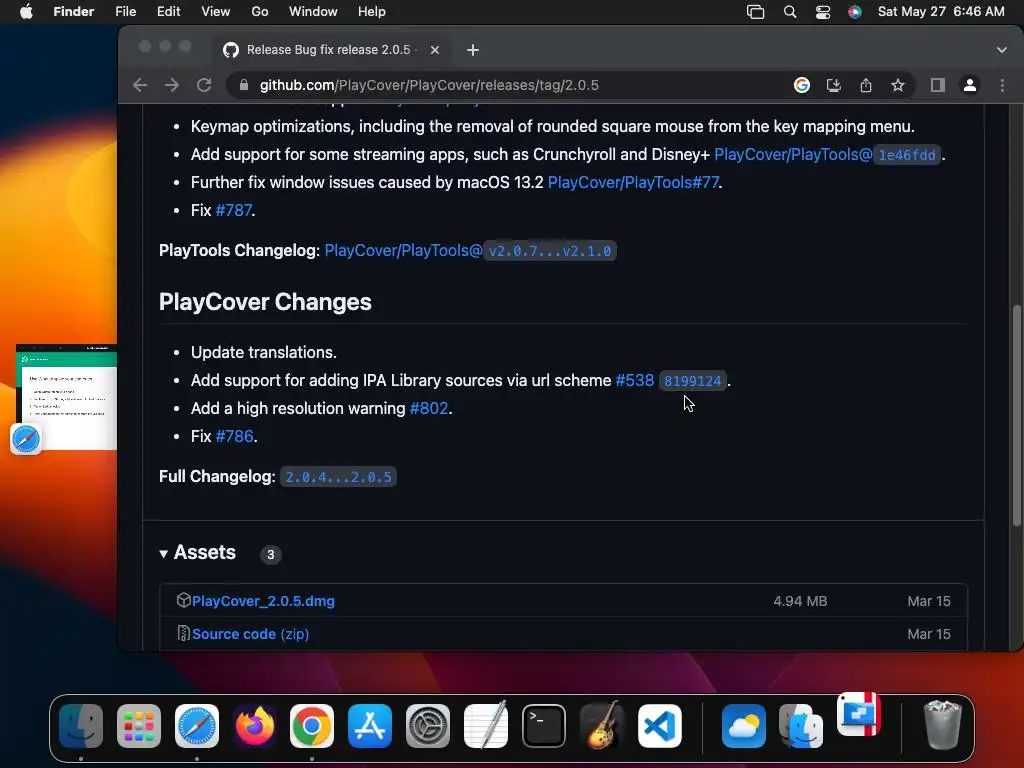The image size is (1024, 768).
Task: Bookmark this page with the star icon
Action: [898, 85]
